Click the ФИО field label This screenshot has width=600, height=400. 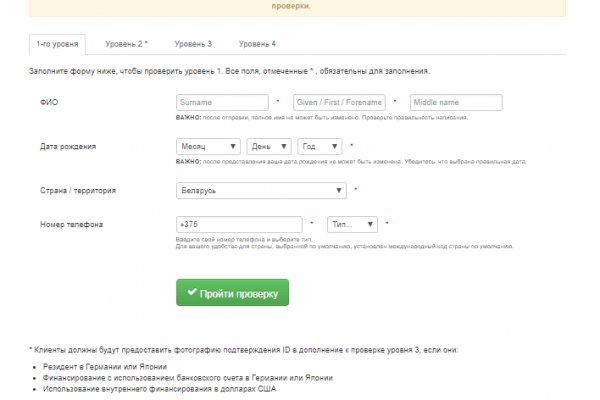(47, 102)
